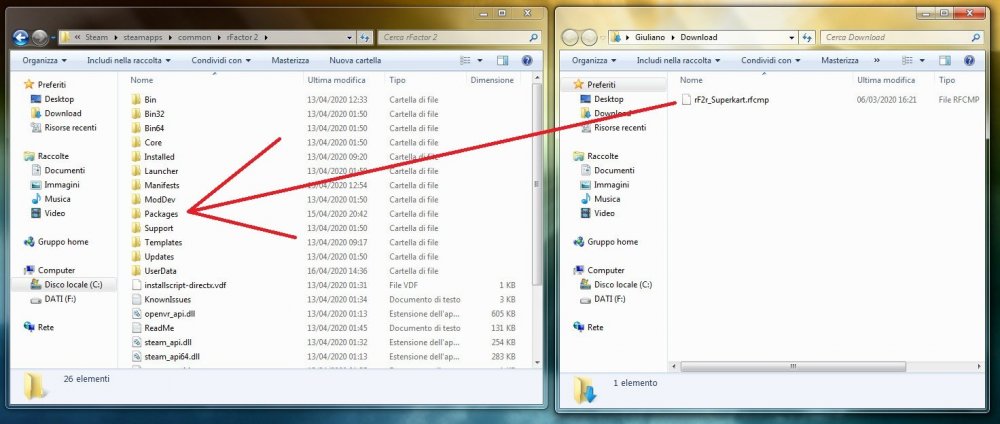The width and height of the screenshot is (1000, 424).
Task: Click Nuova cartella button
Action: (355, 61)
